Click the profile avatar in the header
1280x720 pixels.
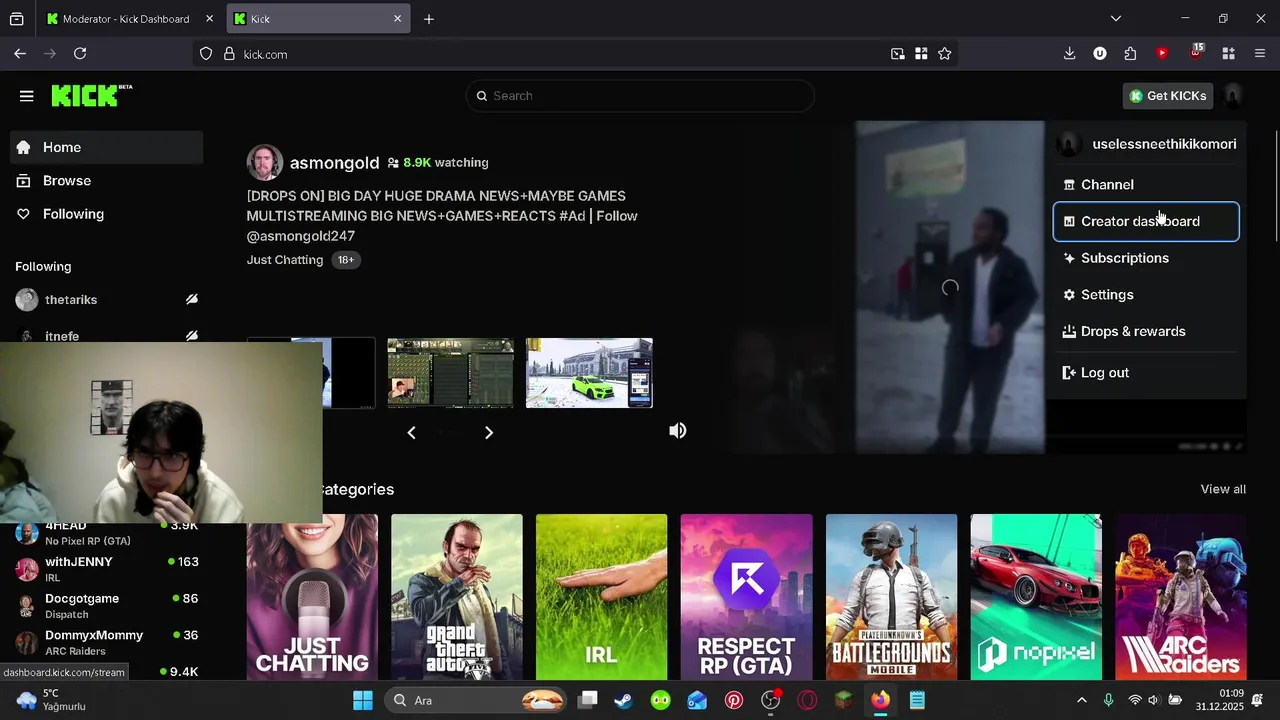tap(1233, 96)
